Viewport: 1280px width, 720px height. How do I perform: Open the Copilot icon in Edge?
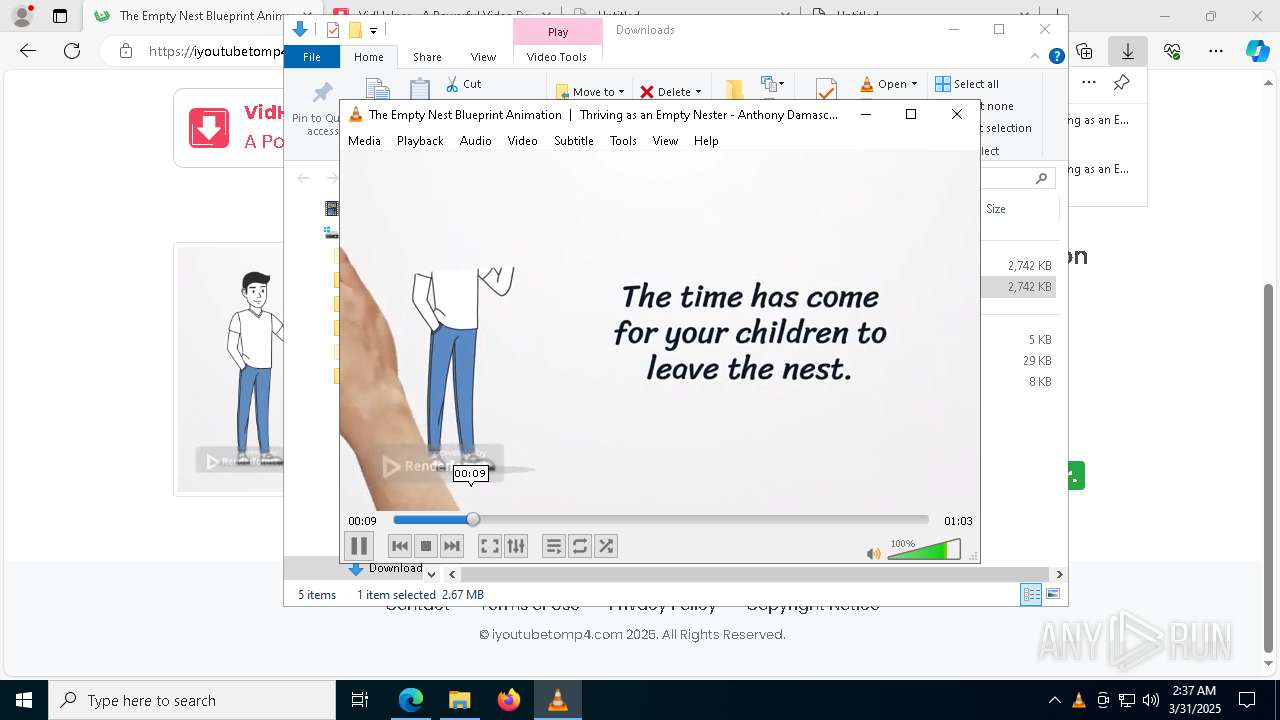[1257, 51]
